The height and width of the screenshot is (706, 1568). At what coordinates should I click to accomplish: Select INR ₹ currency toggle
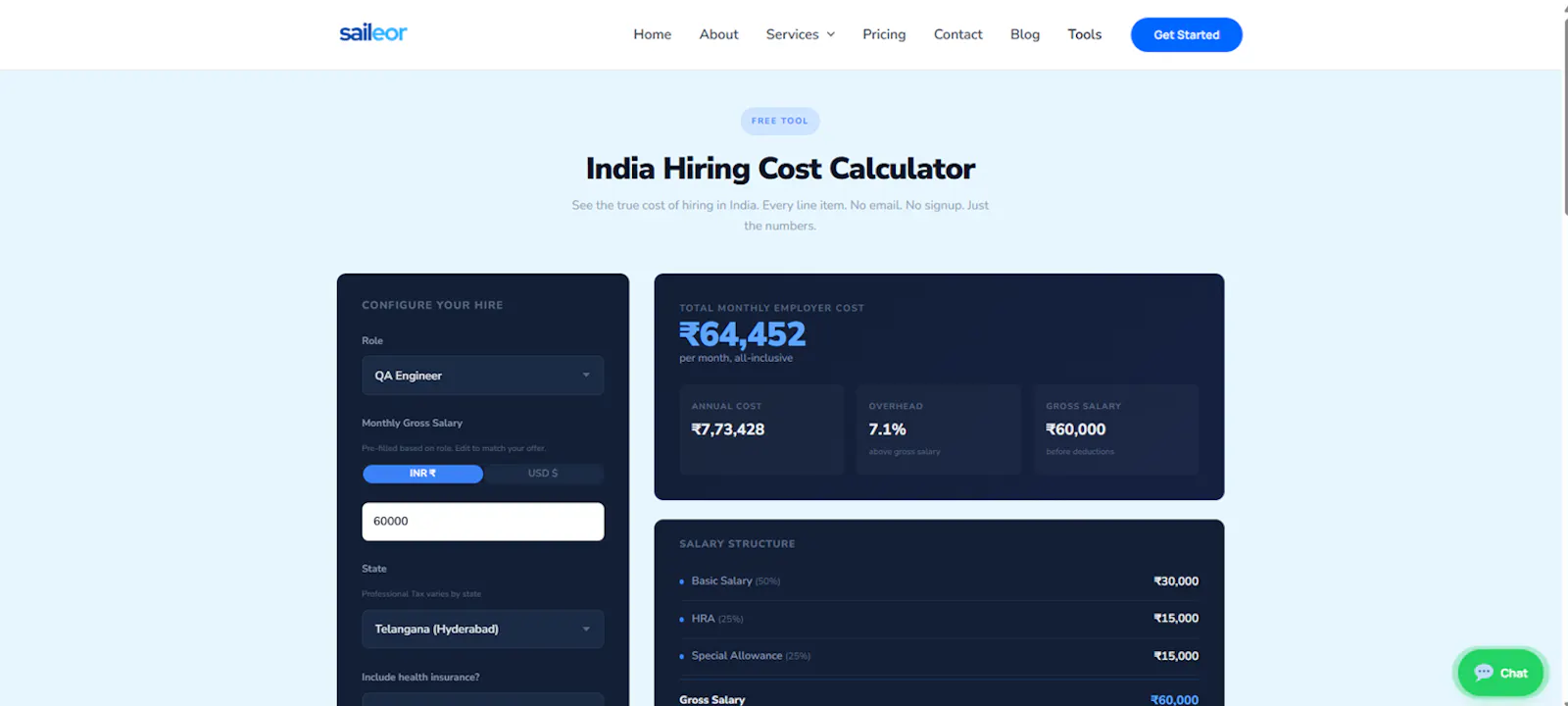coord(422,474)
